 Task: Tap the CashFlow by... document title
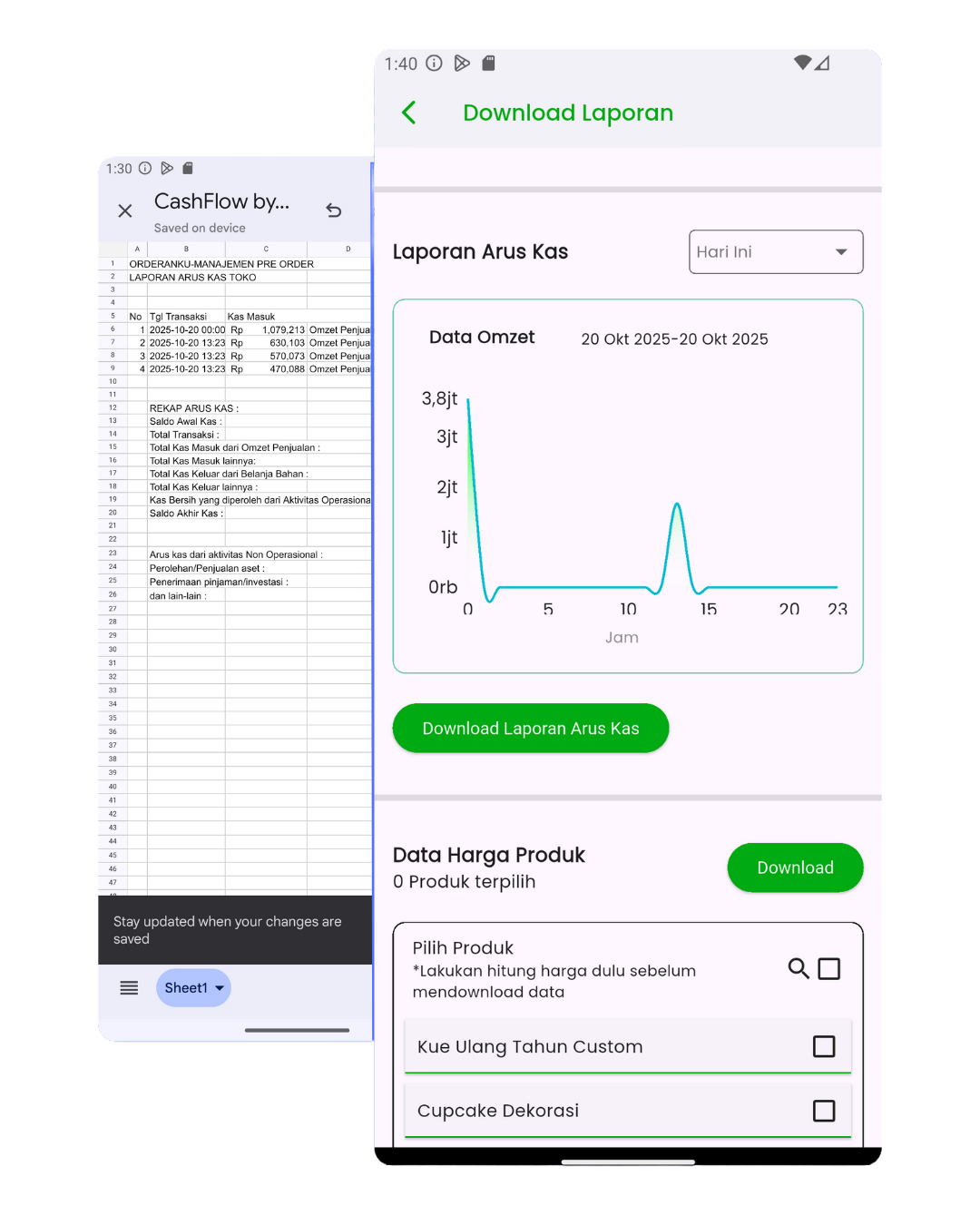point(221,201)
